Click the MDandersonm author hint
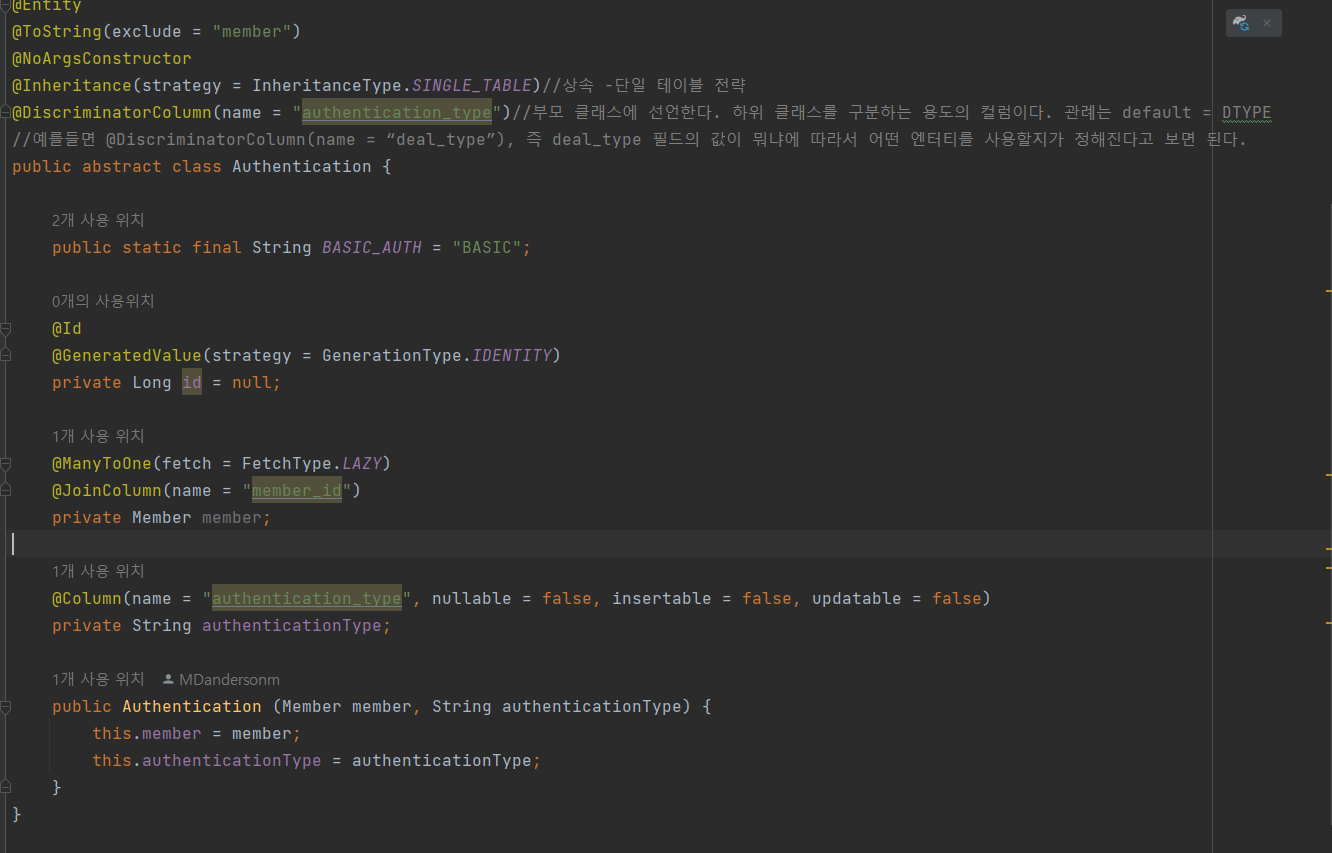This screenshot has height=853, width=1332. click(x=221, y=679)
